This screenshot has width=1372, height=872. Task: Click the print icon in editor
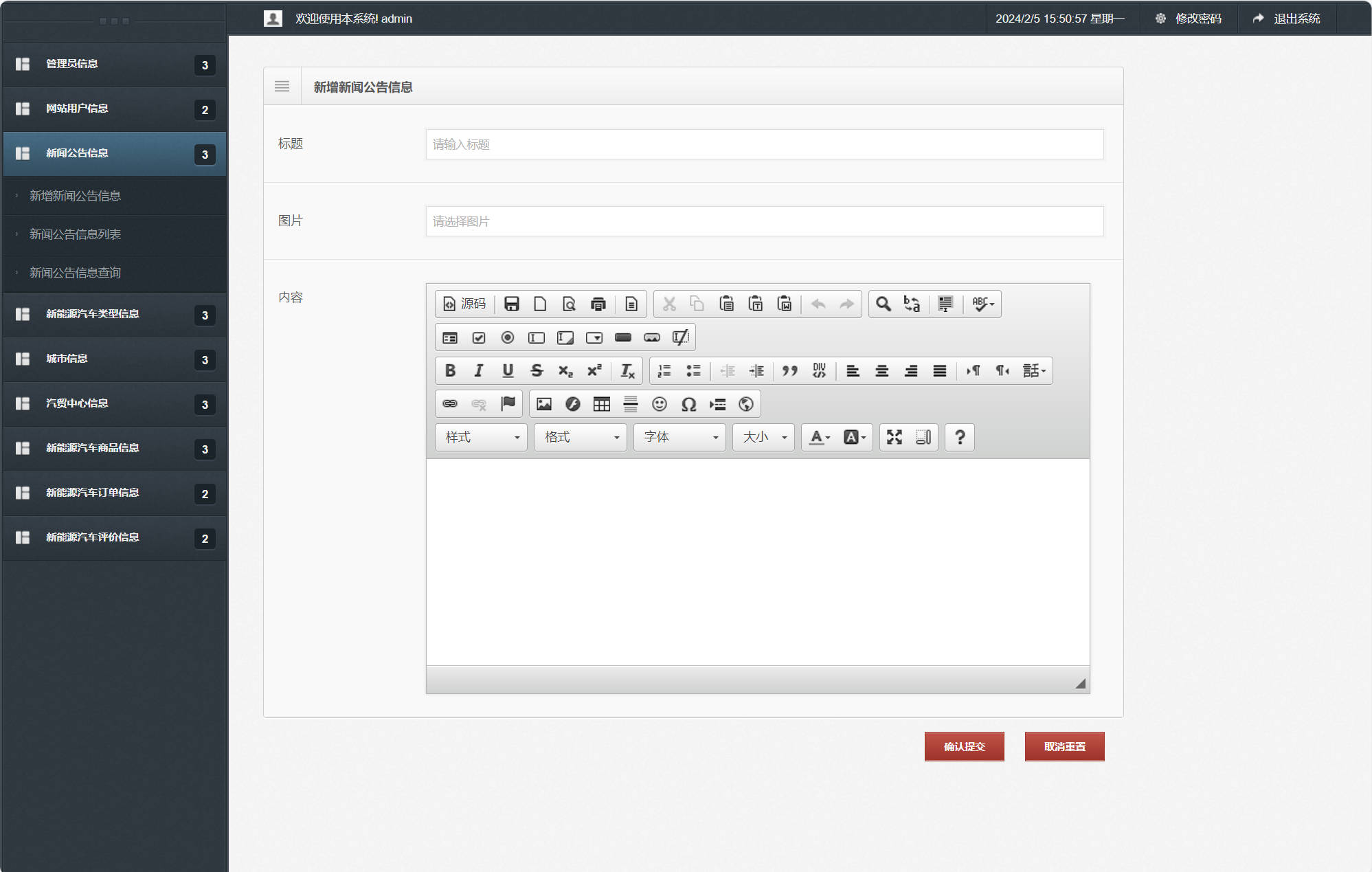598,304
